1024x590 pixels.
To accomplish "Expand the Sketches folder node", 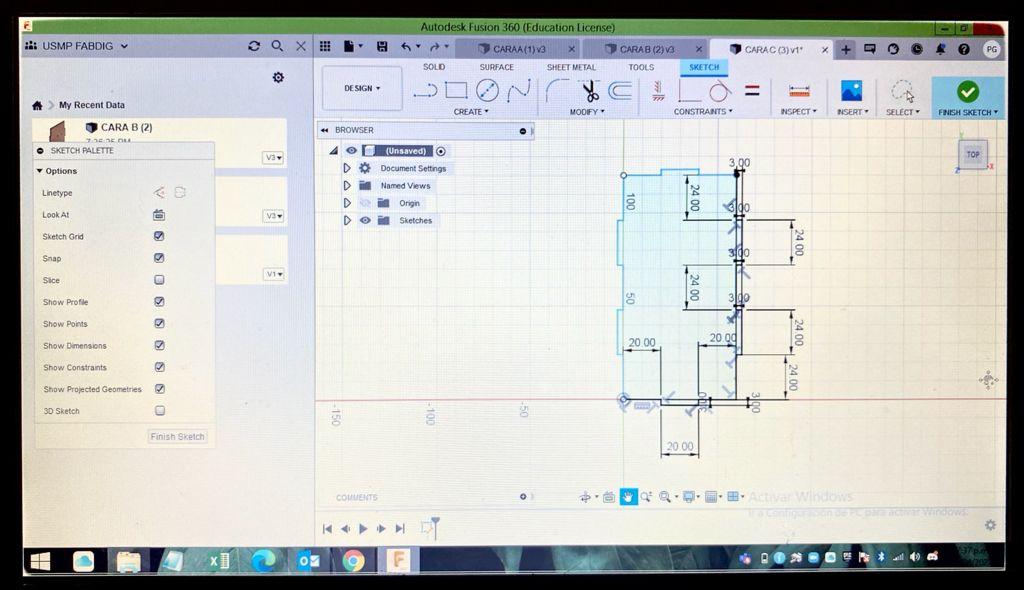I will [347, 220].
